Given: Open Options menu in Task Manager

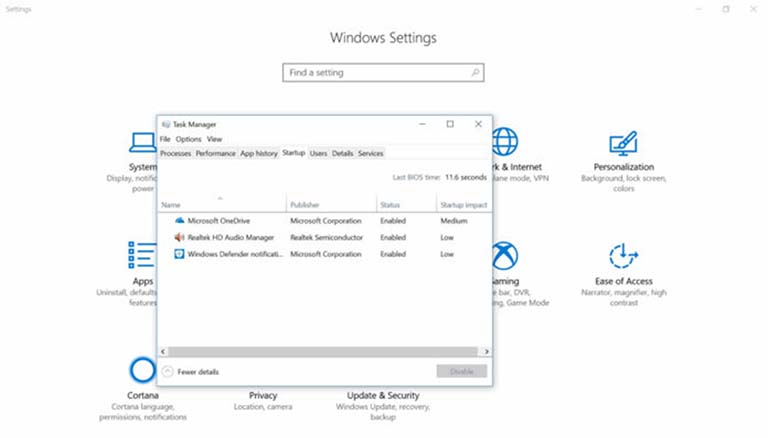Looking at the screenshot, I should pyautogui.click(x=189, y=139).
